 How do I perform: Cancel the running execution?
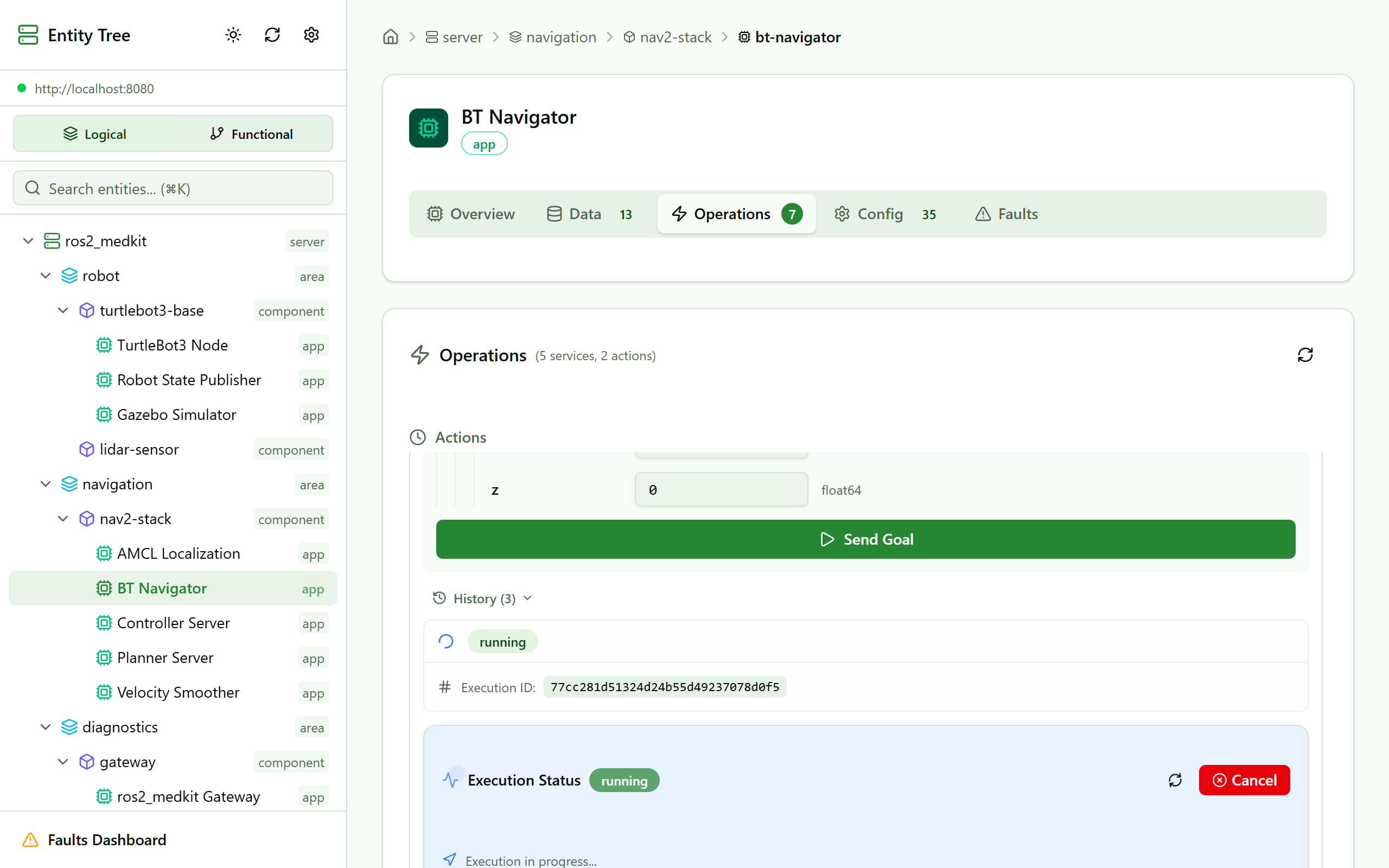[x=1244, y=780]
